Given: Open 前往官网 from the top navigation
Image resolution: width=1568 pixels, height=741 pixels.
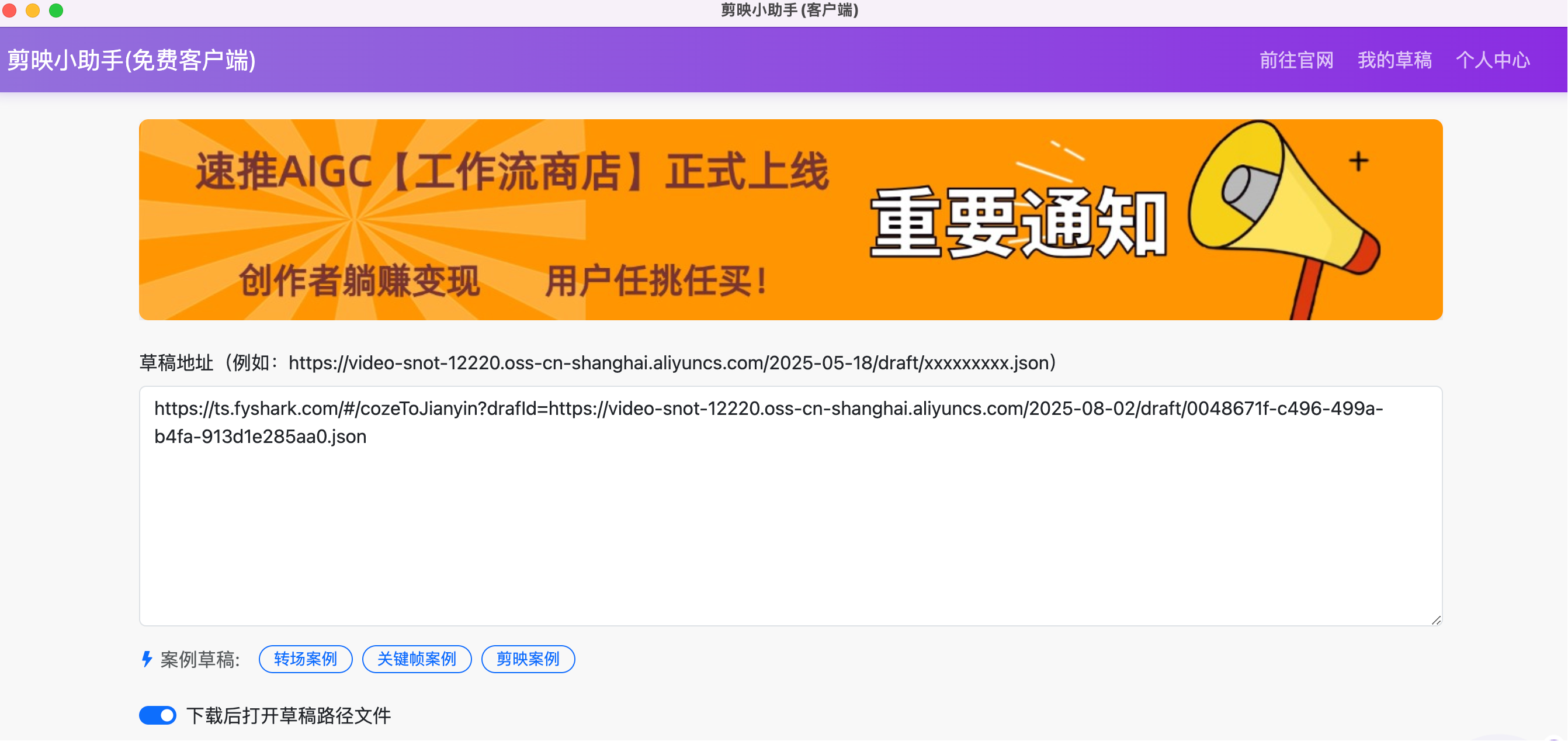Looking at the screenshot, I should click(x=1295, y=60).
